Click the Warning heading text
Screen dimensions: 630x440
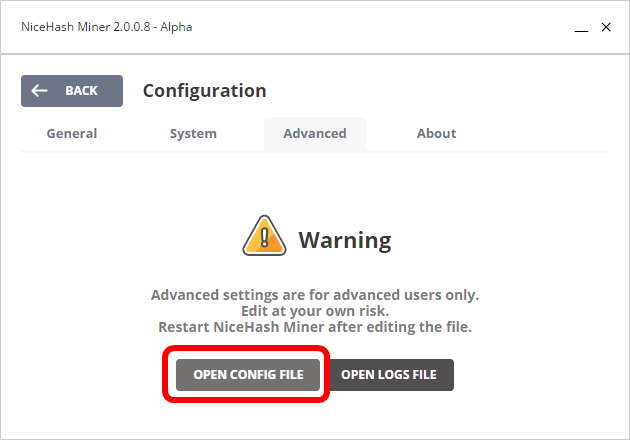pyautogui.click(x=345, y=240)
